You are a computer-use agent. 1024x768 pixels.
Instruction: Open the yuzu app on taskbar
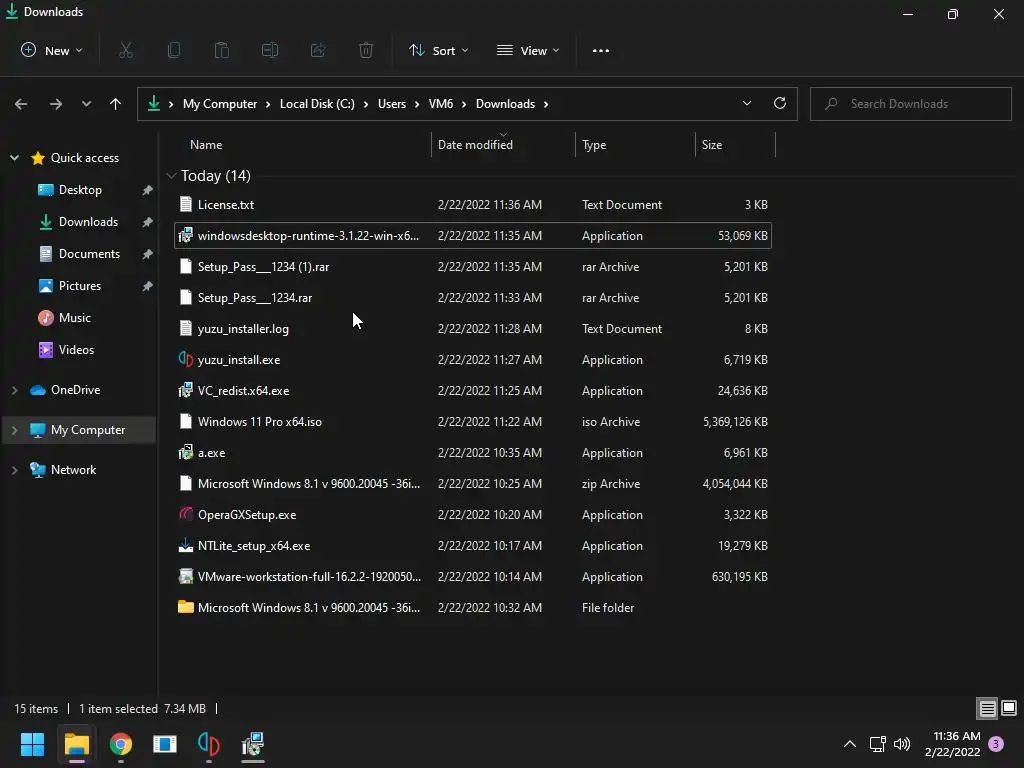point(208,744)
